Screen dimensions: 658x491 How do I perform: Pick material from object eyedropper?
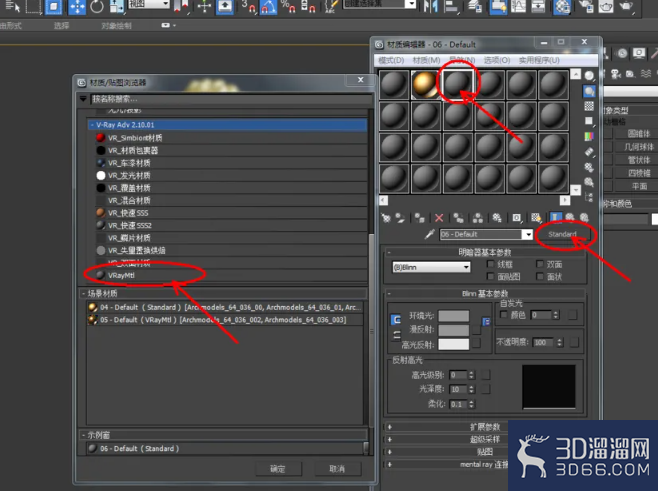tap(429, 234)
